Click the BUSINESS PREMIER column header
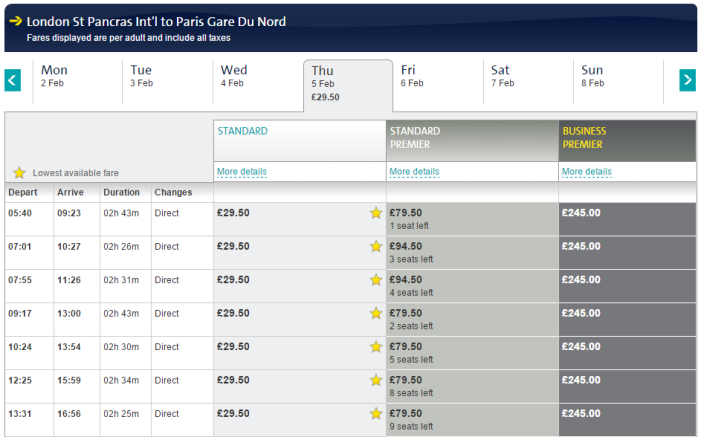Screen dimensions: 702x437 coord(628,141)
